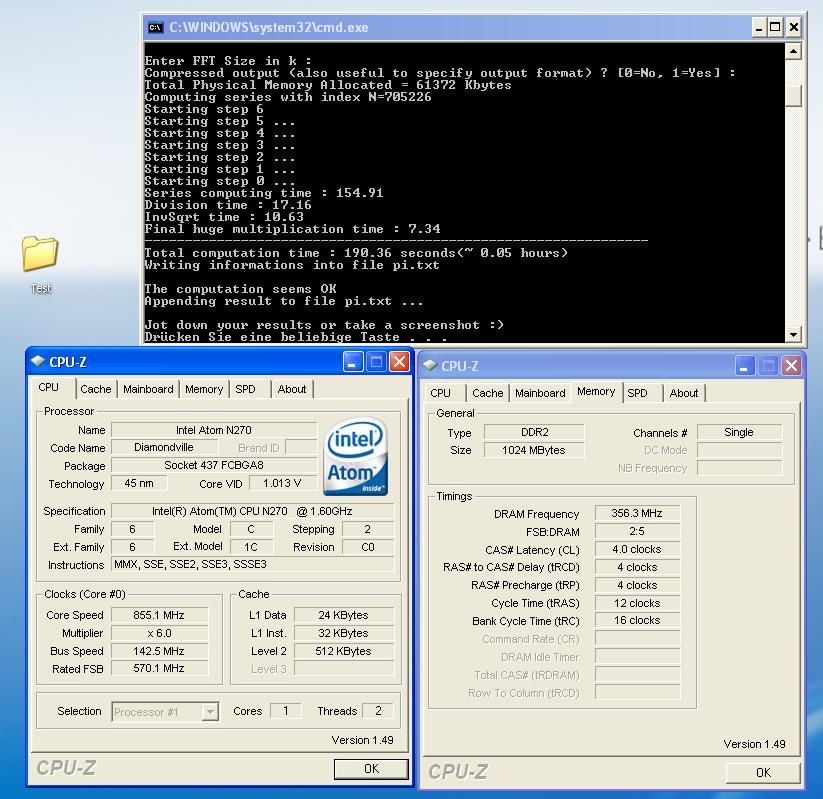Close the cmd.exe window
This screenshot has width=823, height=799.
point(794,27)
